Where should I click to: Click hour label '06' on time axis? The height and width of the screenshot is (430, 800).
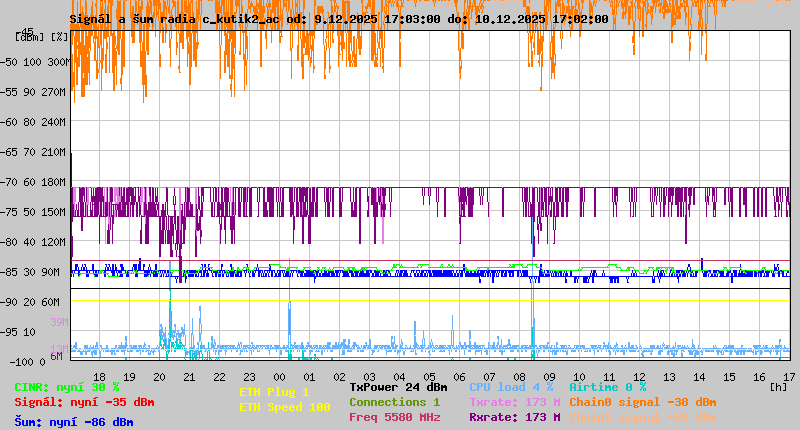[459, 377]
